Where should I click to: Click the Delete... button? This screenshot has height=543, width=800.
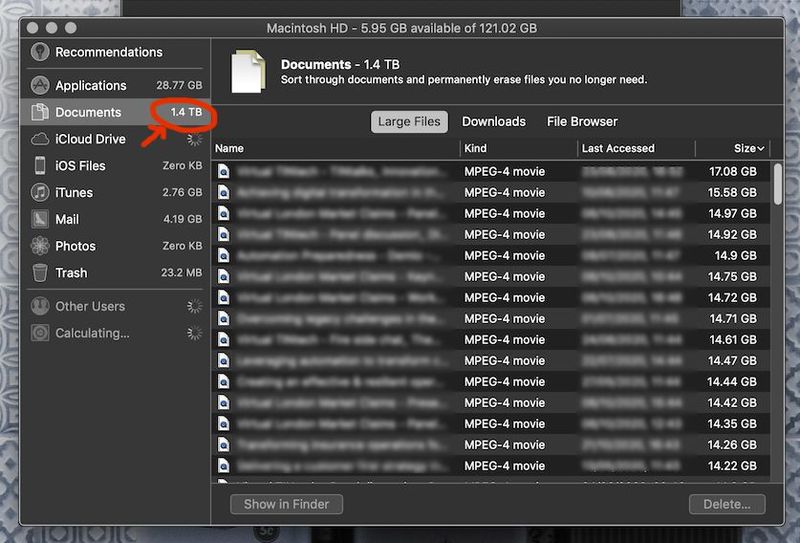pyautogui.click(x=727, y=504)
